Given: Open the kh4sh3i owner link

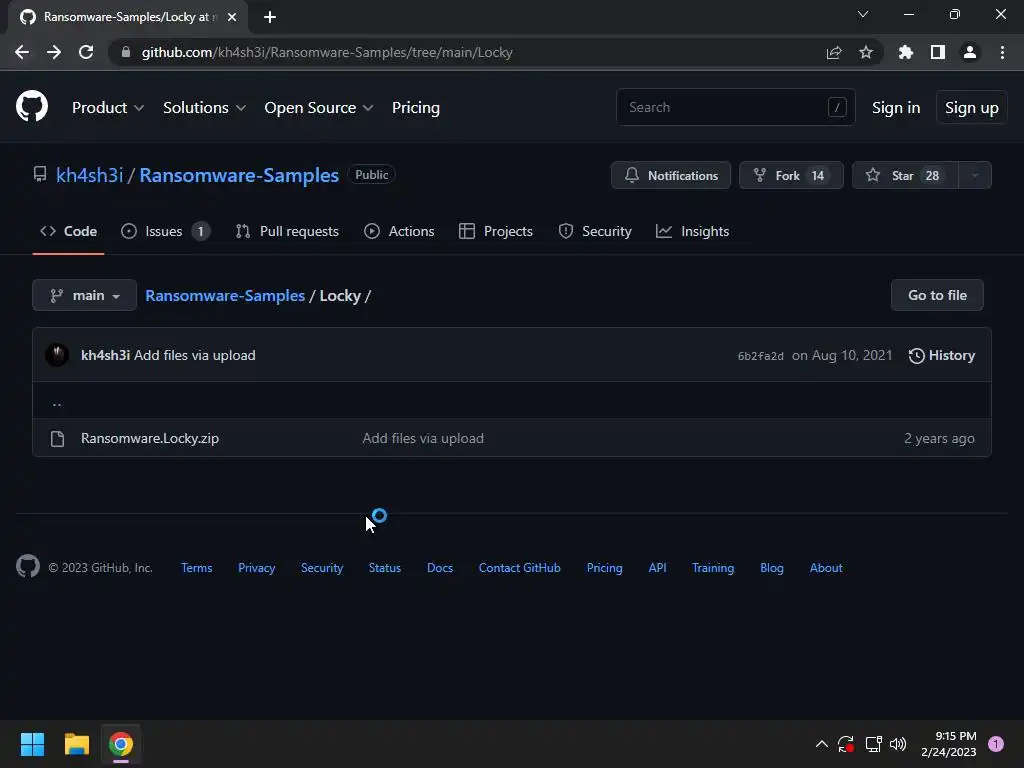Looking at the screenshot, I should click(x=89, y=175).
